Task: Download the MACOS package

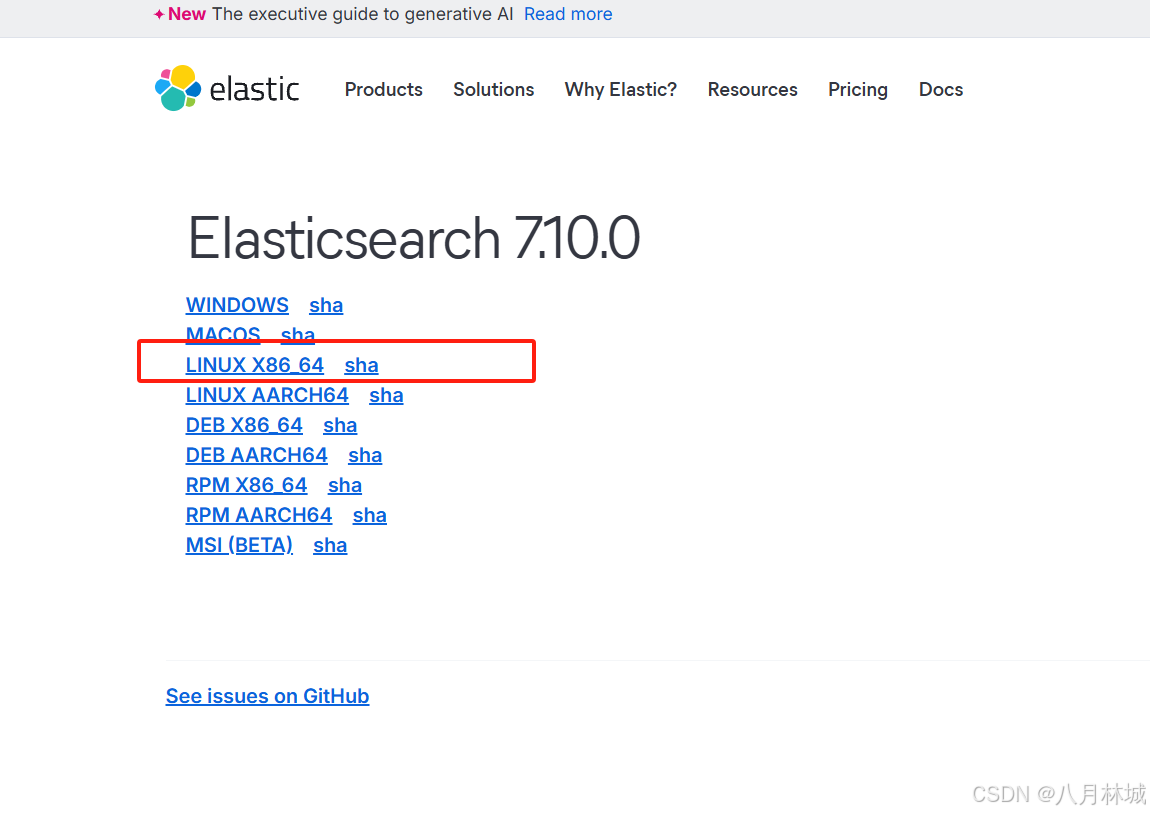Action: (x=223, y=334)
